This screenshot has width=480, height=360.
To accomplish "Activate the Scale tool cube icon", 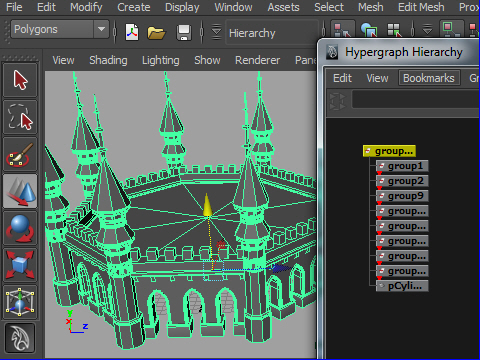I will (x=20, y=265).
